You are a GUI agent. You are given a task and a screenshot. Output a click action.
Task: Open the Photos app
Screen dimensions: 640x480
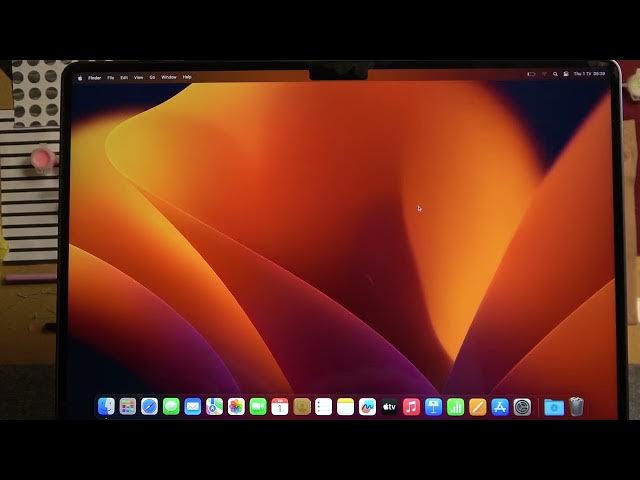click(236, 407)
